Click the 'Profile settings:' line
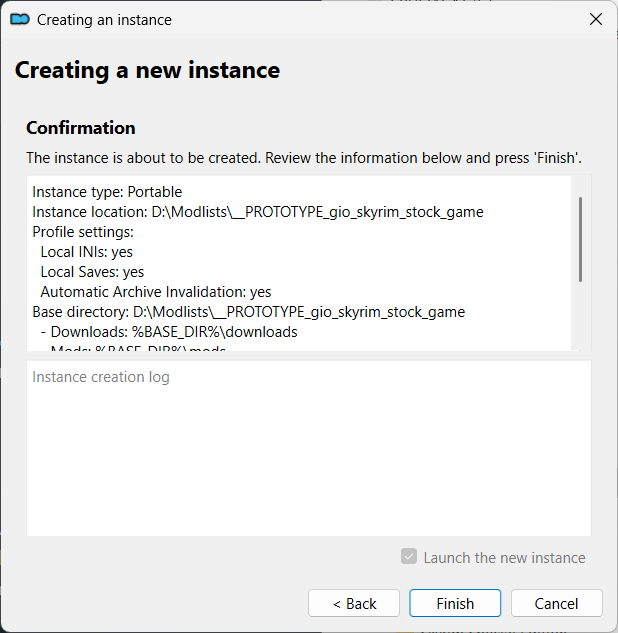The width and height of the screenshot is (618, 633). pos(83,232)
